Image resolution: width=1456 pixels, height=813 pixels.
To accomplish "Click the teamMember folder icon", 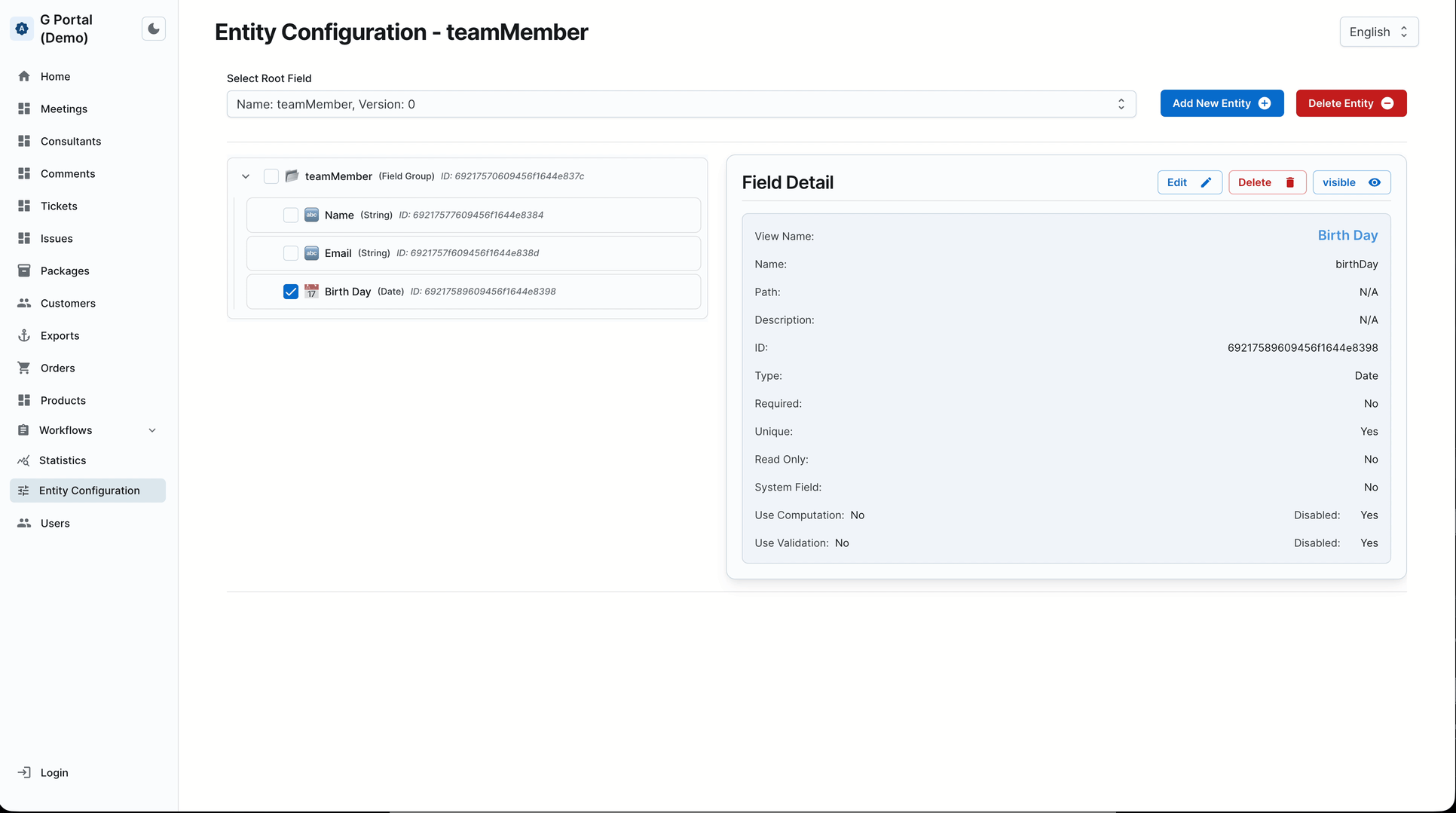I will click(292, 176).
